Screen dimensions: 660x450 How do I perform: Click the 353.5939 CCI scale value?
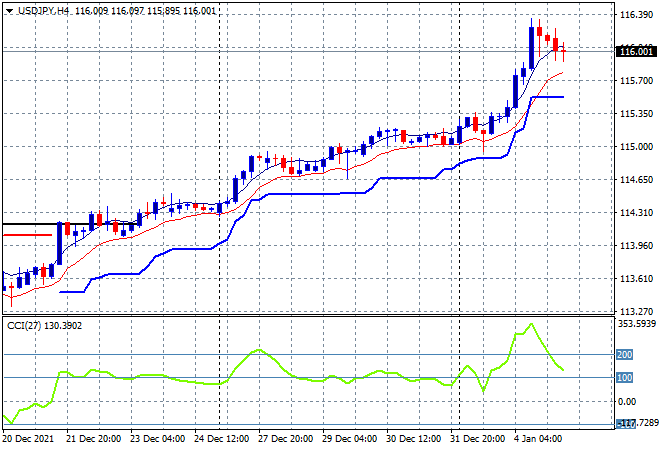[637, 324]
